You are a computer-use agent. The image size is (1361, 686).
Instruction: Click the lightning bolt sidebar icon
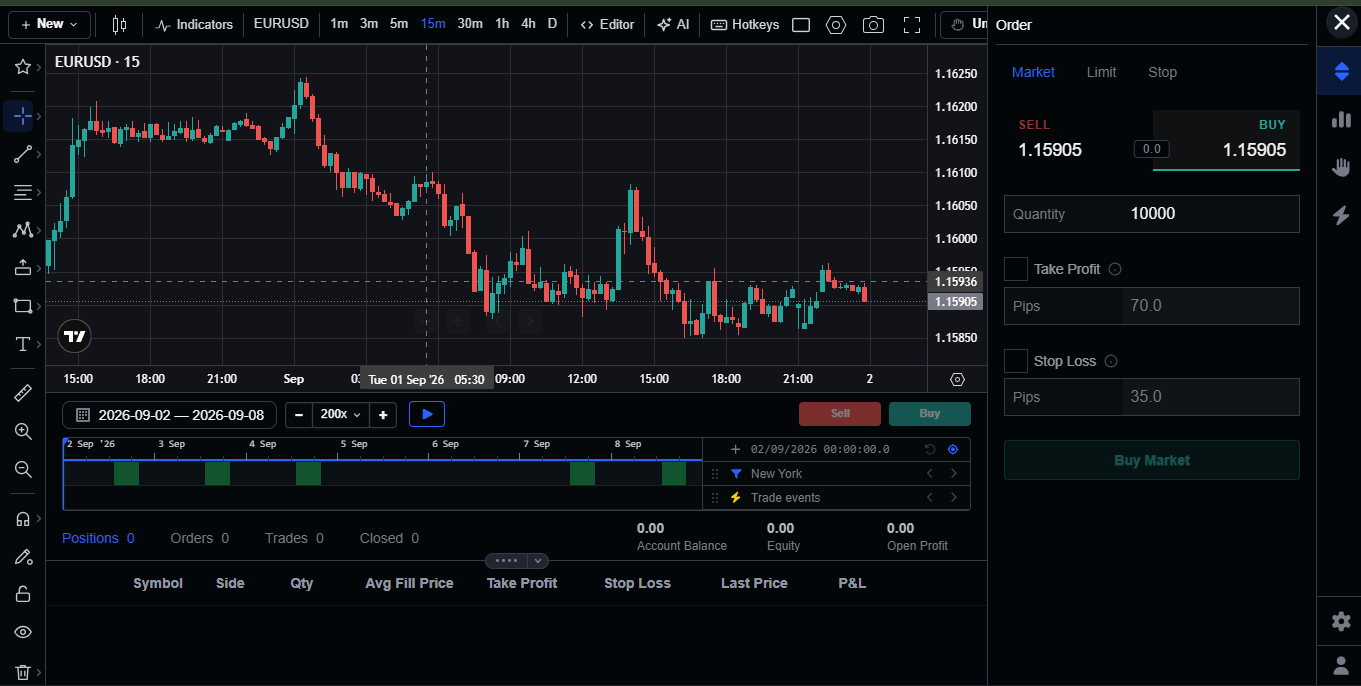(1341, 215)
